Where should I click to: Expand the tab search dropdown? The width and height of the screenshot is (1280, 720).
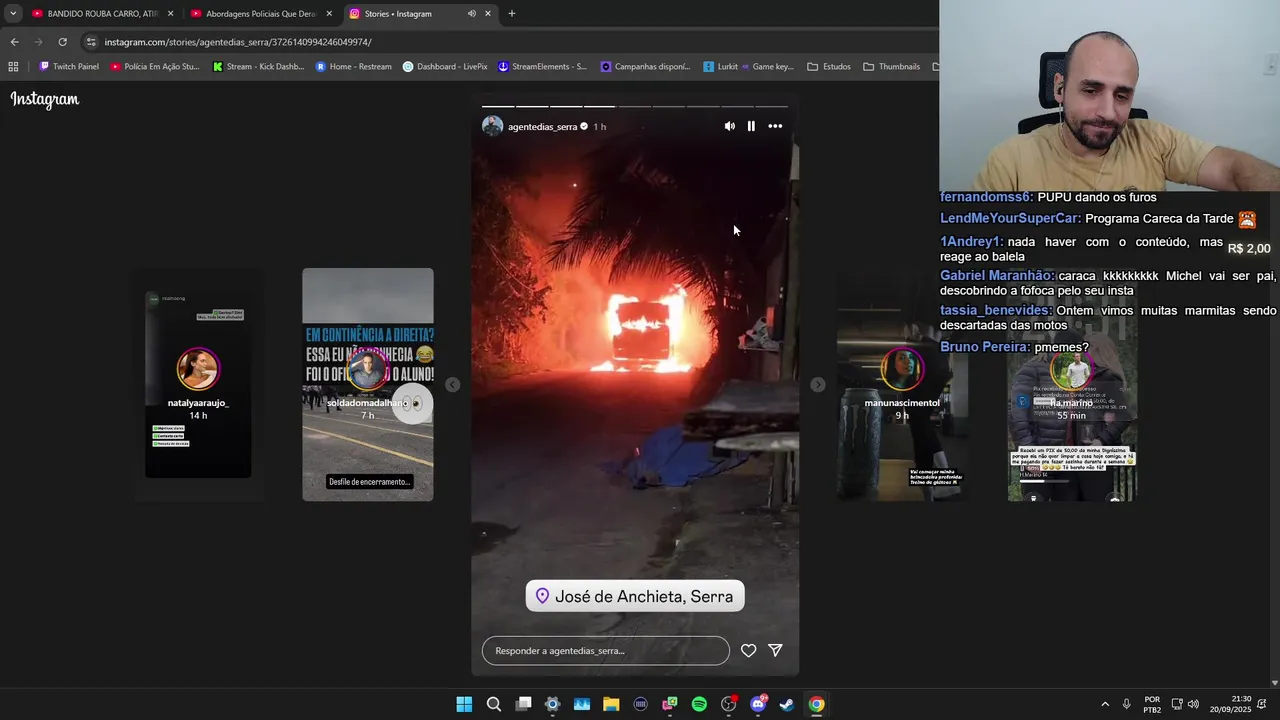(x=13, y=14)
